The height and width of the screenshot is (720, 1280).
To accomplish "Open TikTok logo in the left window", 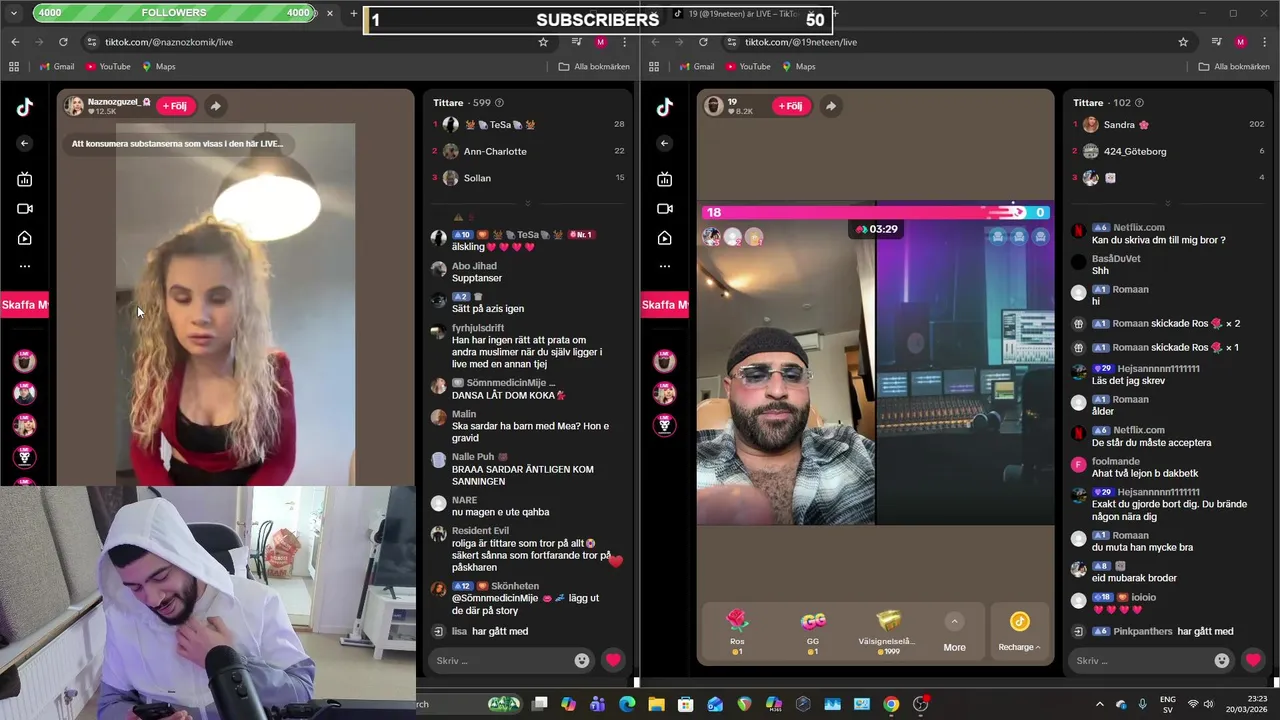I will coord(25,108).
